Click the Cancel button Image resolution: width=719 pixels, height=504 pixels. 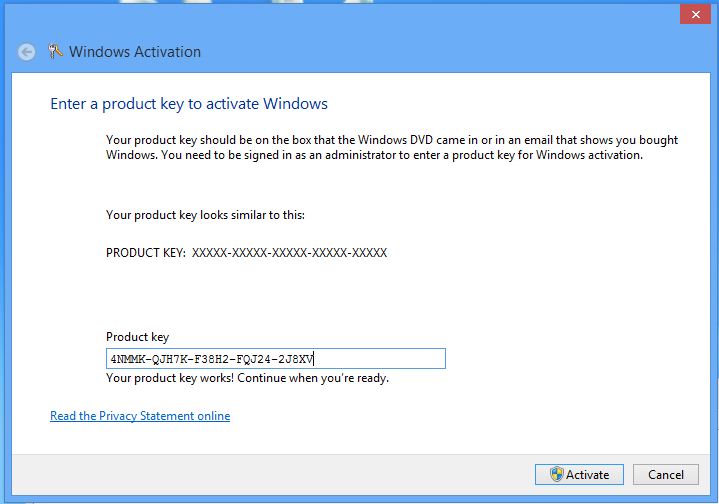click(x=666, y=474)
